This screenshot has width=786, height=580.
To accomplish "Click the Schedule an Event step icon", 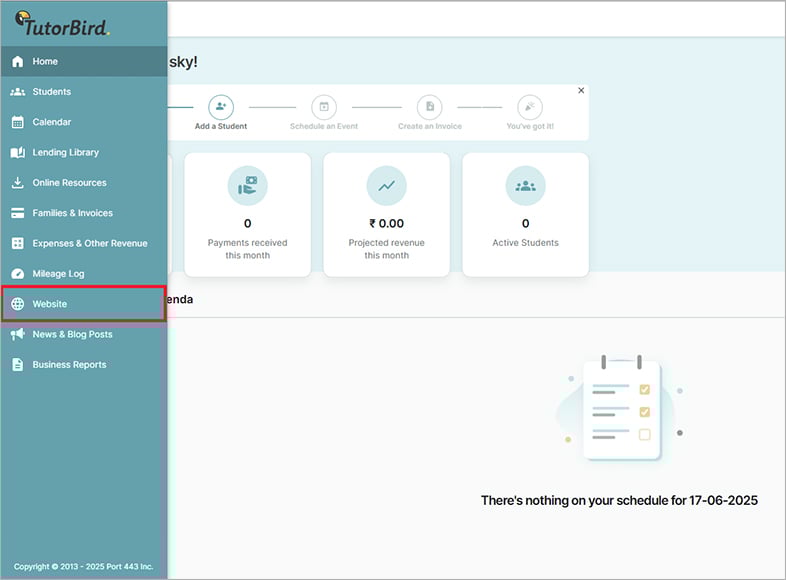I will tap(324, 107).
